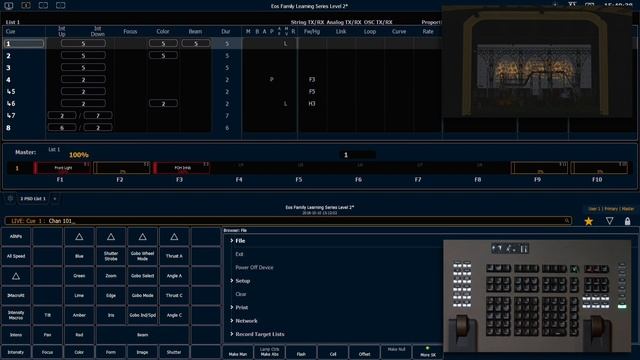Click the magnifier icon in command line

(x=567, y=221)
